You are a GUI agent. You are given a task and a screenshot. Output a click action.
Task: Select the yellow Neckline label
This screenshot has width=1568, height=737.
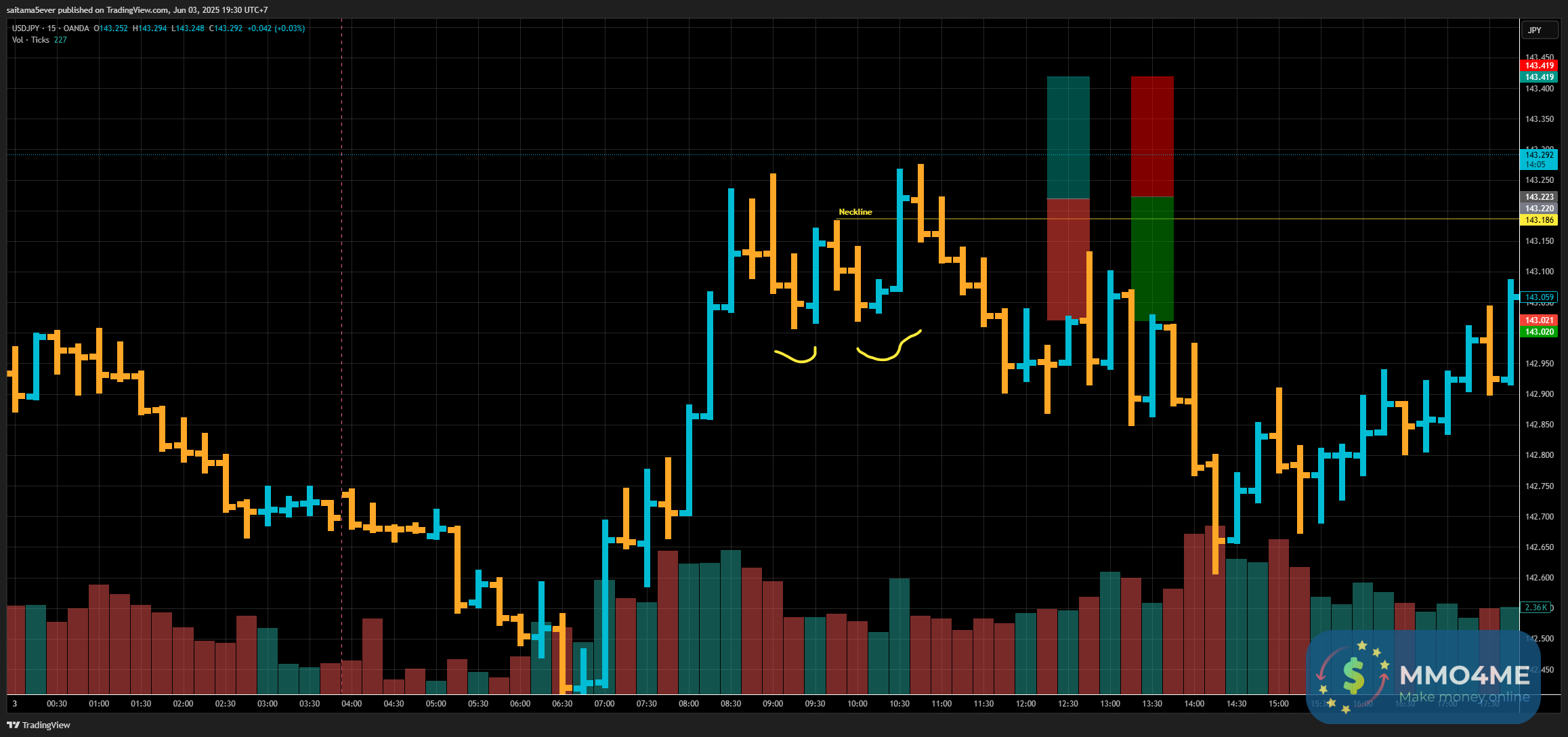tap(855, 212)
